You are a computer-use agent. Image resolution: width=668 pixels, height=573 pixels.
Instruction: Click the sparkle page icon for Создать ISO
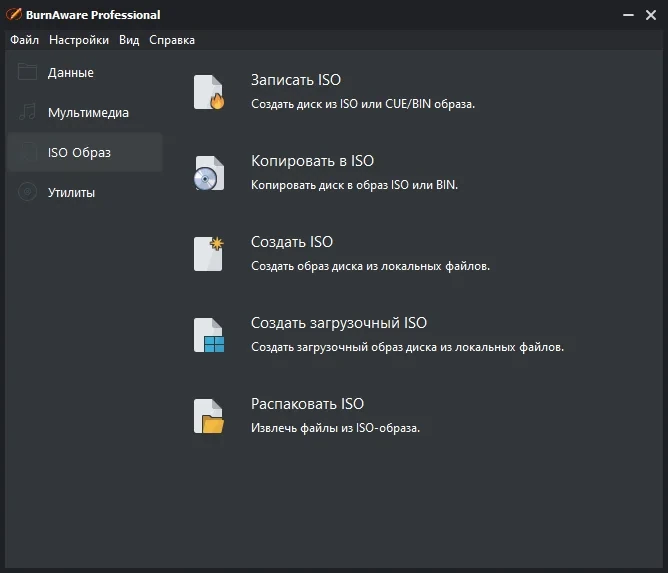click(209, 254)
